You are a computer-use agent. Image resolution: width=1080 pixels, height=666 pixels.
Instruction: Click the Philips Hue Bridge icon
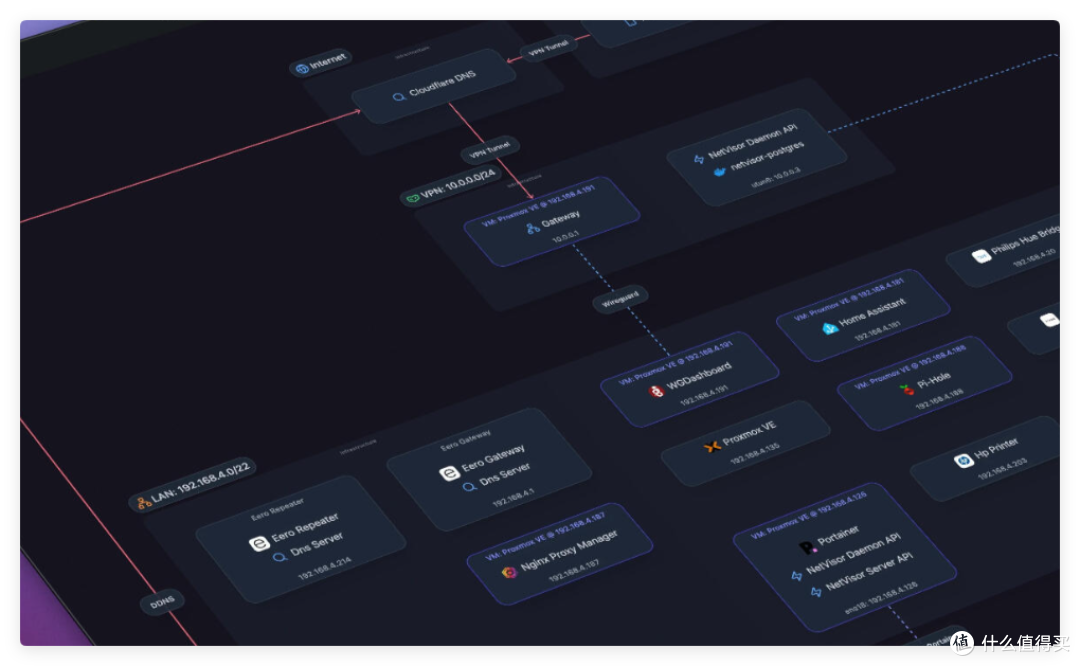pos(981,256)
